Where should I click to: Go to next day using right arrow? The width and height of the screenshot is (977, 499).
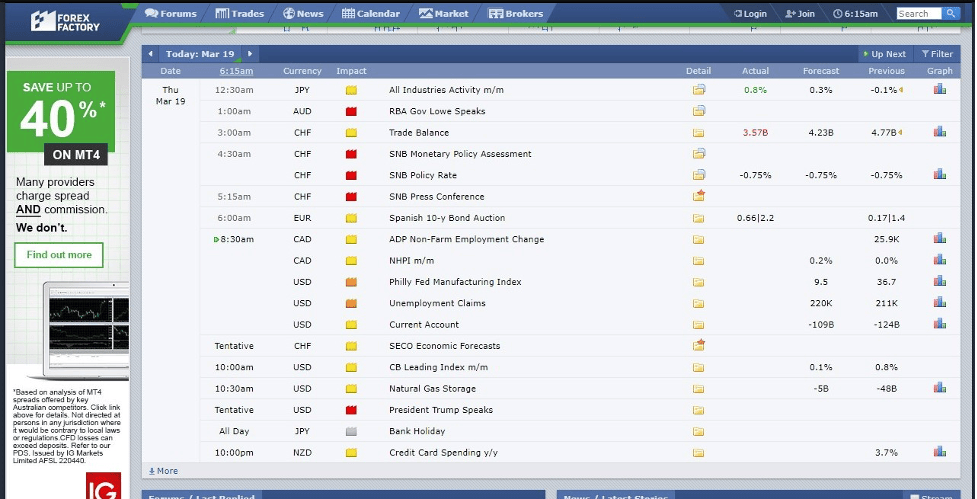249,54
